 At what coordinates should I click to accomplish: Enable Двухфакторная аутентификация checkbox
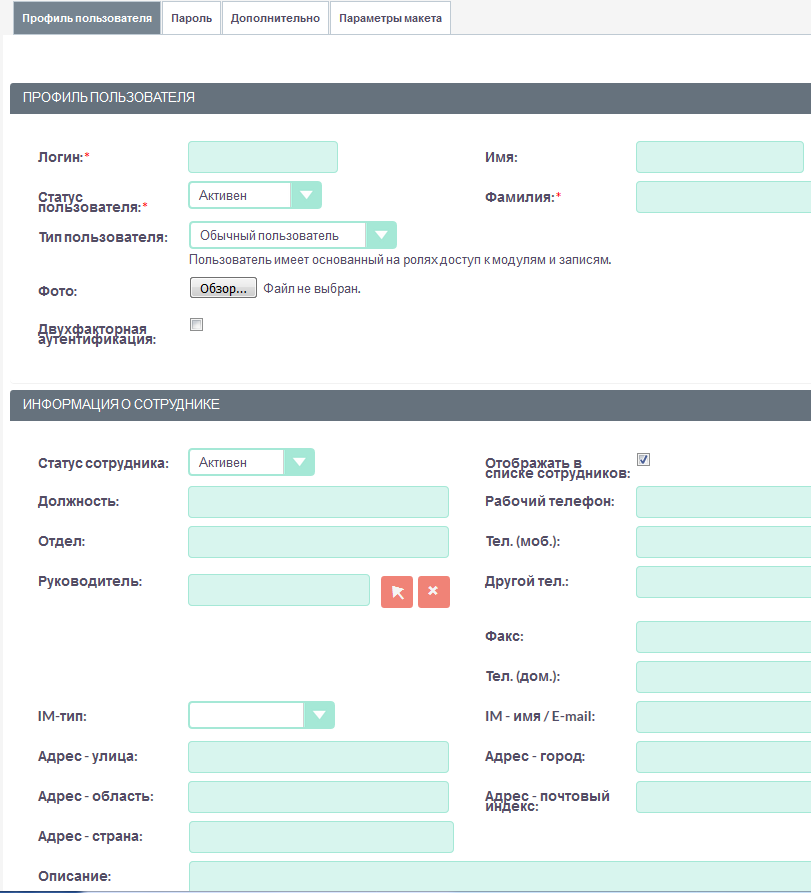pyautogui.click(x=196, y=324)
